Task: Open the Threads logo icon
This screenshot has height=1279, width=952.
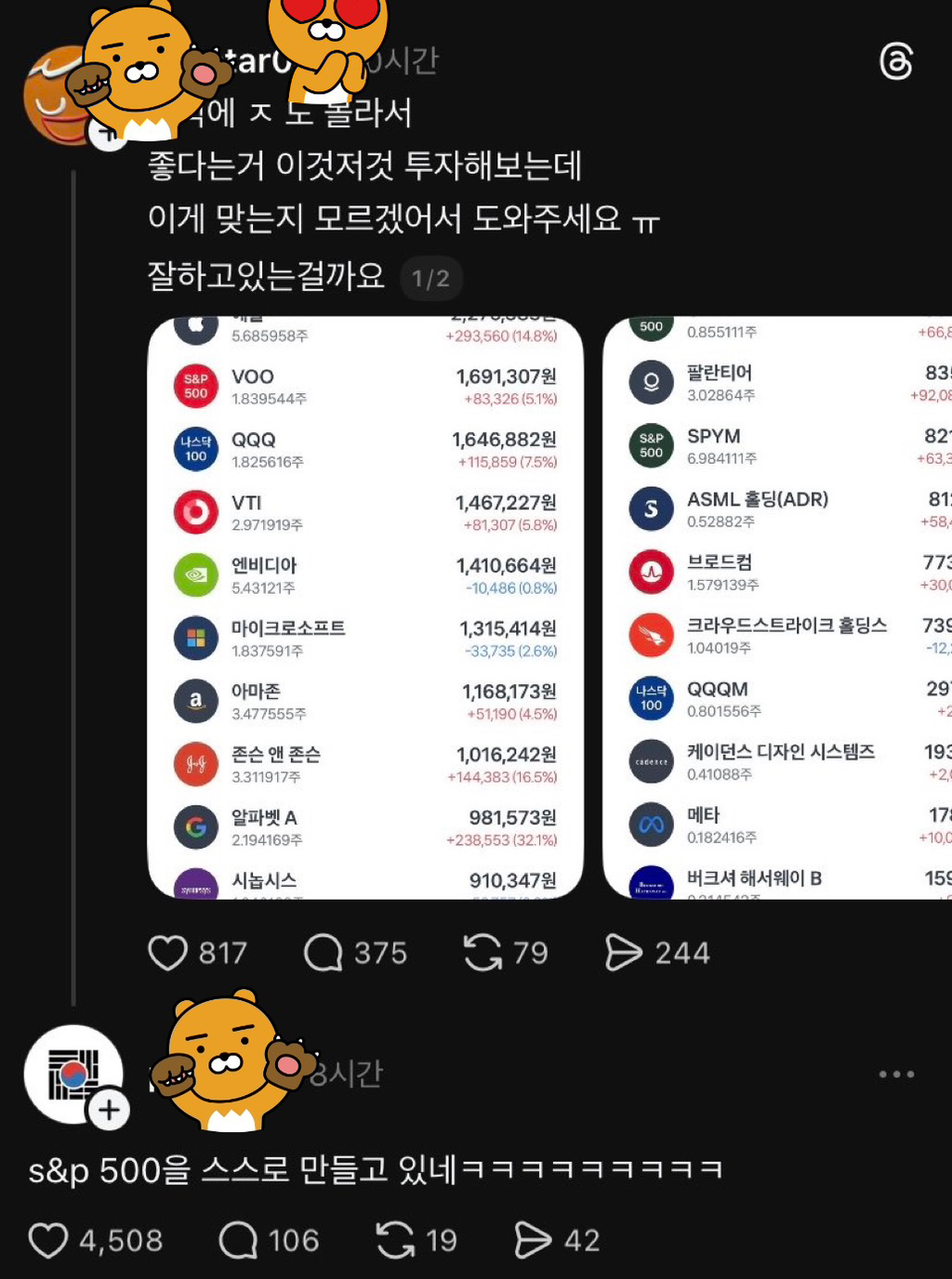Action: pos(896,61)
